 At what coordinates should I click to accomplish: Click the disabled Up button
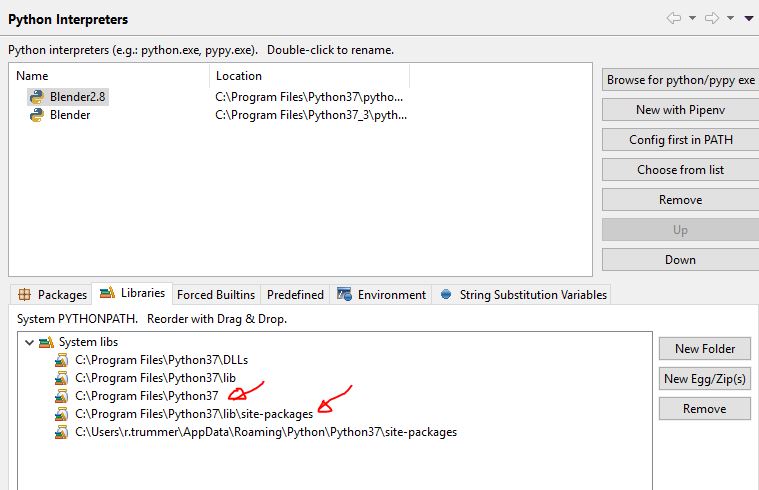point(681,230)
